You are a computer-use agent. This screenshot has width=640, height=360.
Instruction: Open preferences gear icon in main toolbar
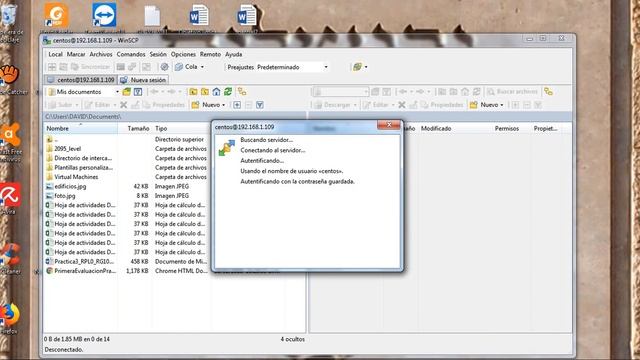click(x=164, y=67)
